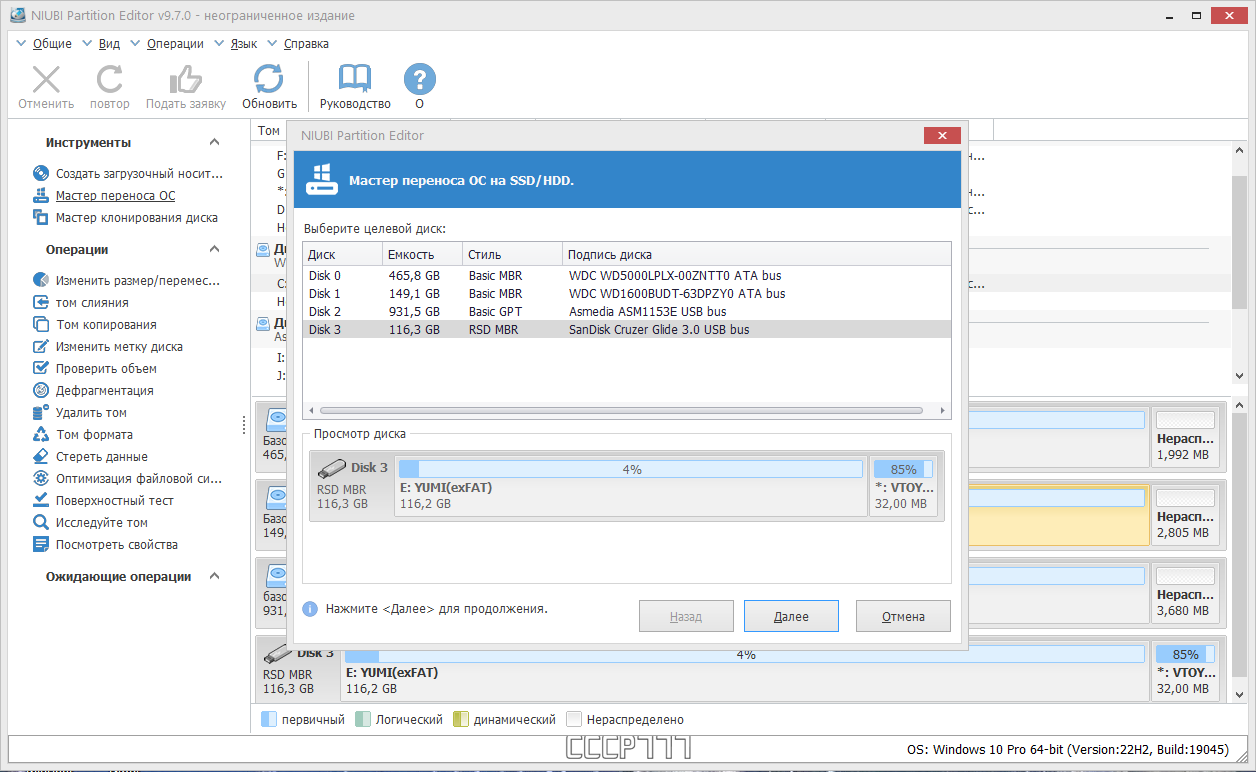Click the Изменить размер/переместить icon
Viewport: 1256px width, 772px height.
point(41,280)
